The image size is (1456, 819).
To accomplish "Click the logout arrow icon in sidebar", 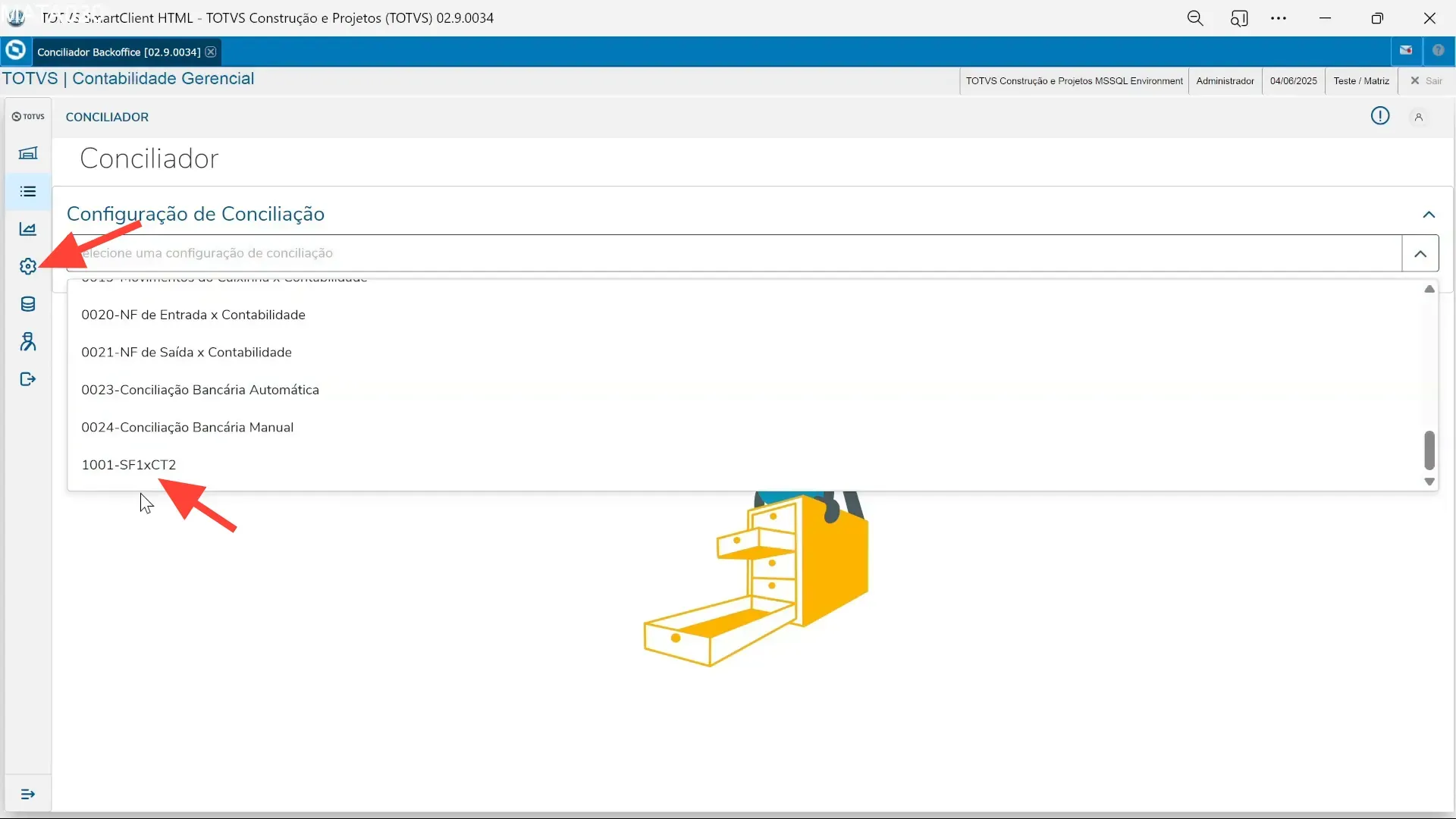I will [x=27, y=379].
